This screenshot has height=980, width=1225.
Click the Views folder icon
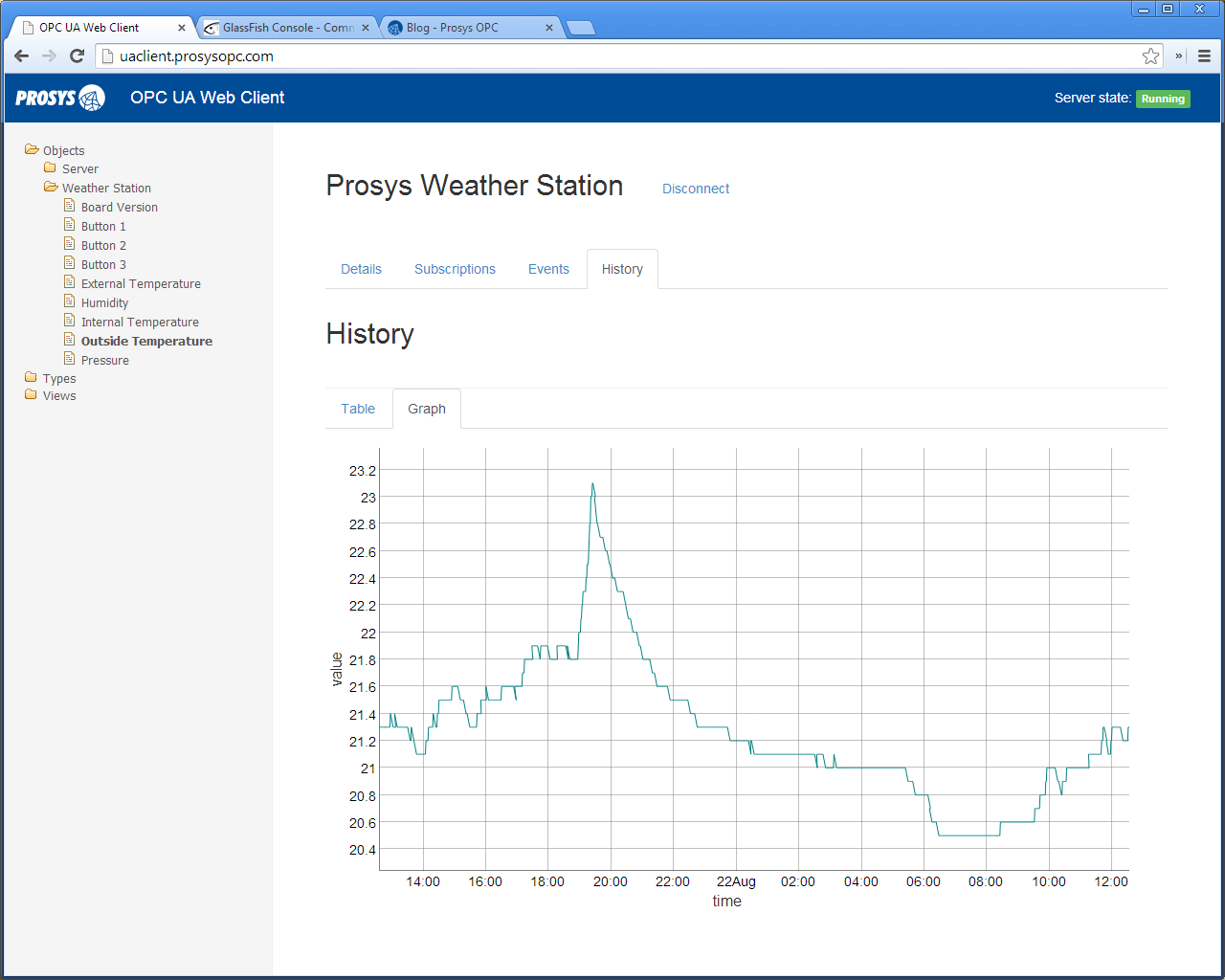[x=31, y=394]
